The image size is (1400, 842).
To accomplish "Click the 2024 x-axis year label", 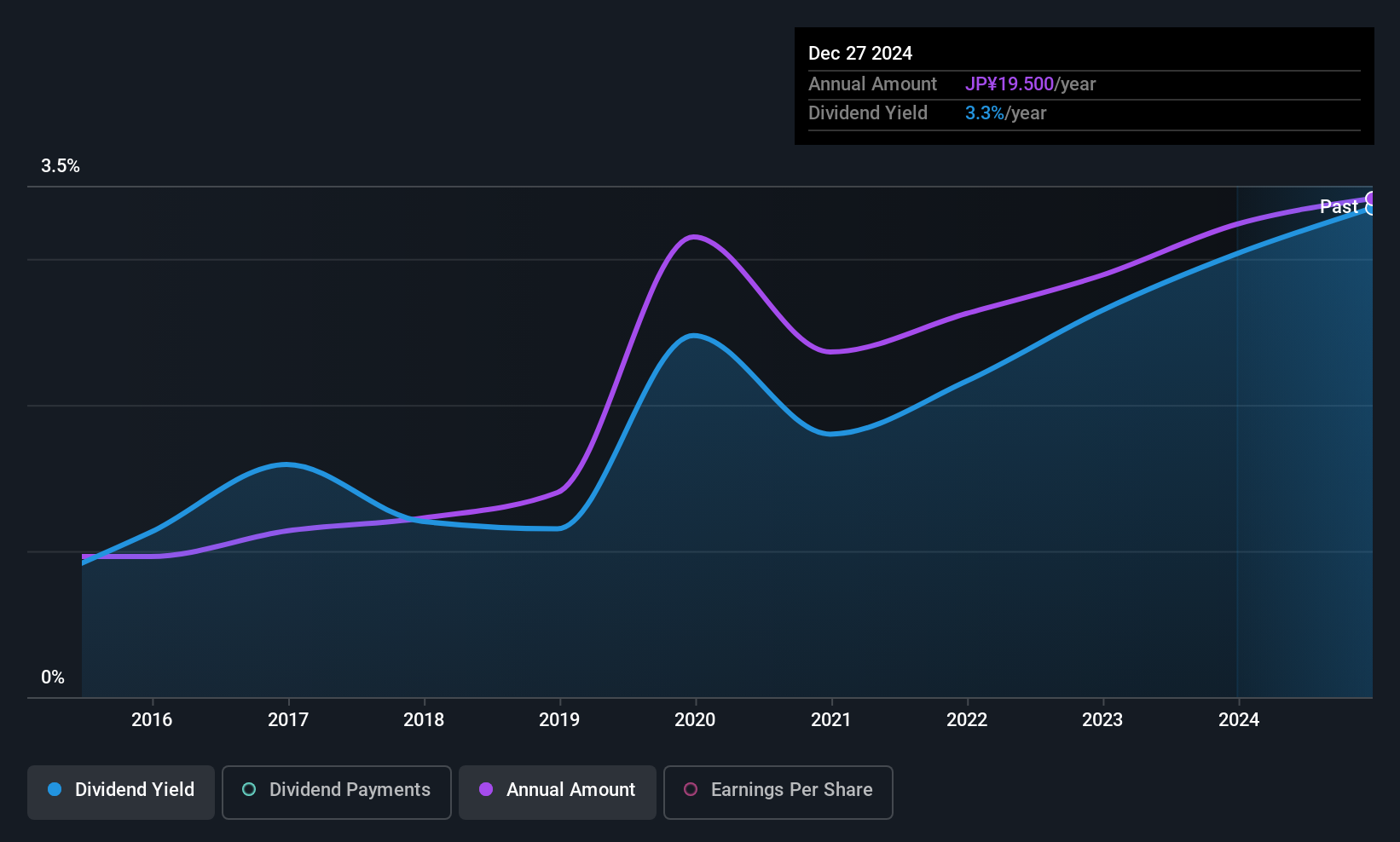I will tap(1239, 719).
